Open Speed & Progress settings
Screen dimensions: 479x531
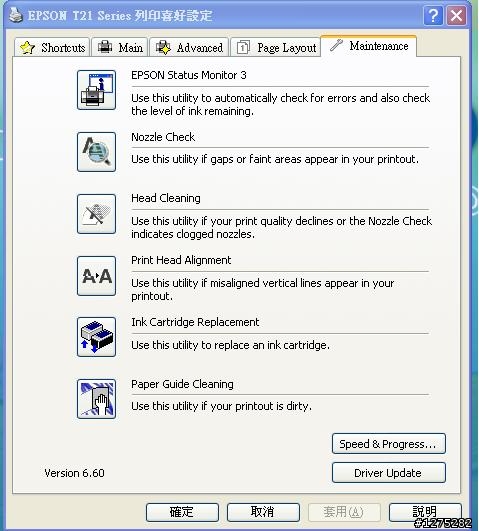coord(389,444)
